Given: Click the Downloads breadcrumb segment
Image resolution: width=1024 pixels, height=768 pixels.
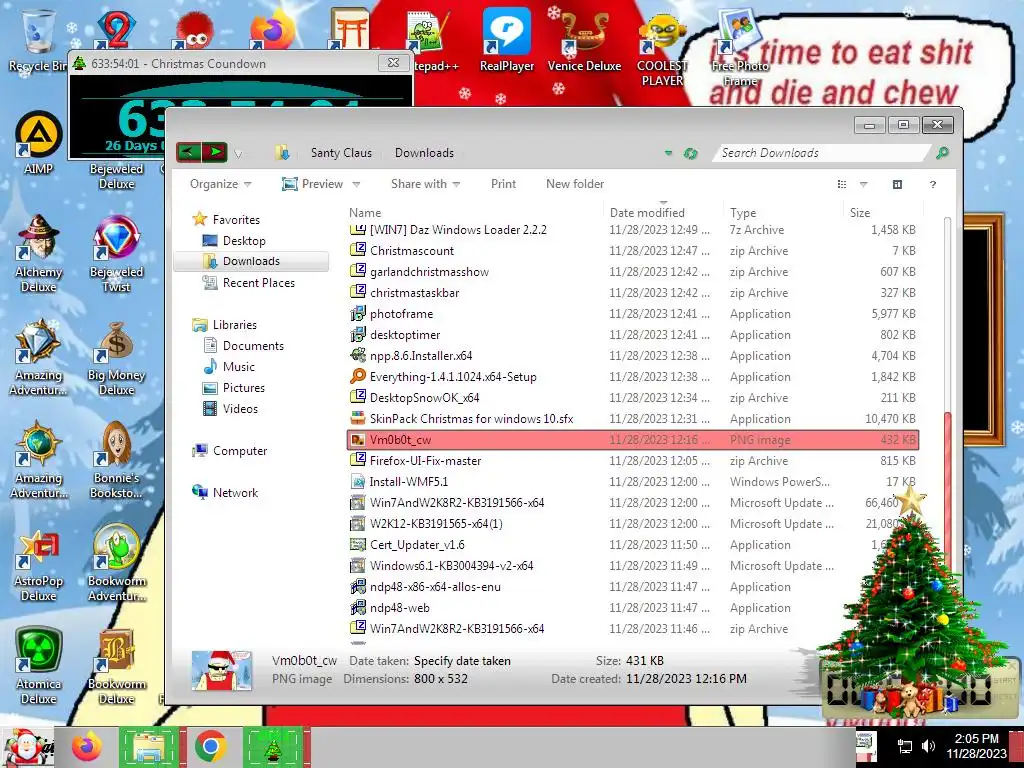Looking at the screenshot, I should 424,153.
